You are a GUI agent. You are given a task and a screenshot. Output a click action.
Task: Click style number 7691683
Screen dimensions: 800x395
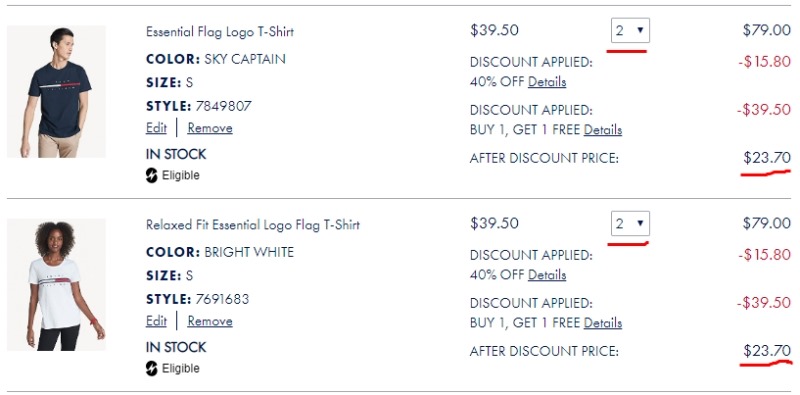[x=220, y=299]
